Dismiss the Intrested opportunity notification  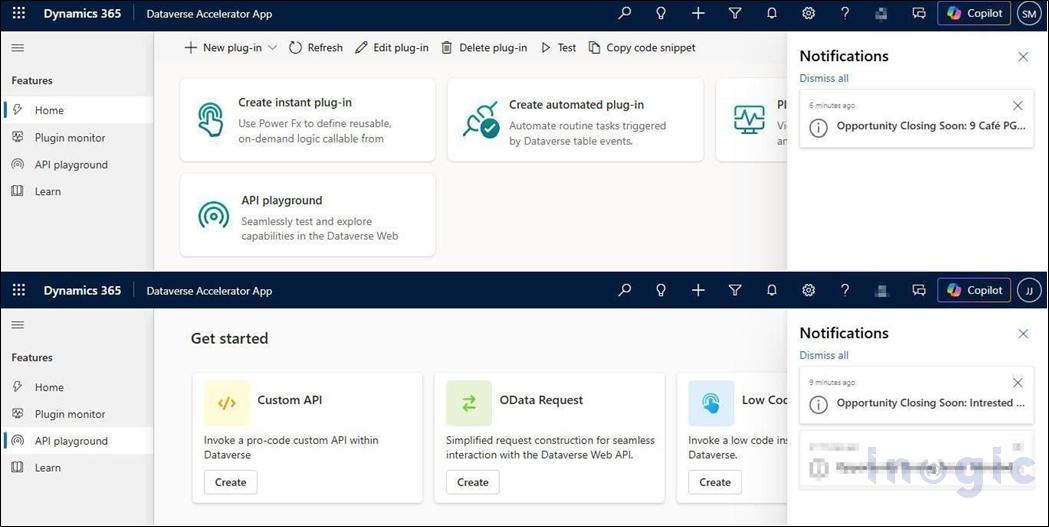tap(1018, 383)
